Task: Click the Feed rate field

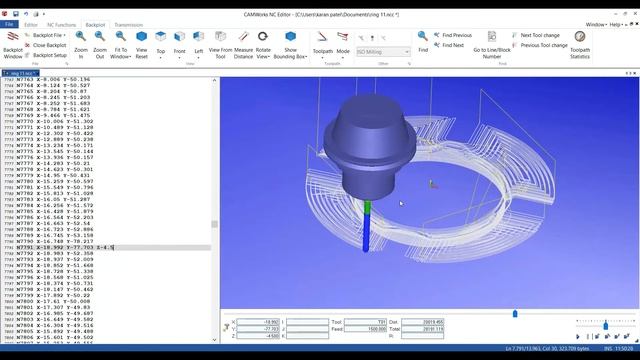Action: [365, 329]
